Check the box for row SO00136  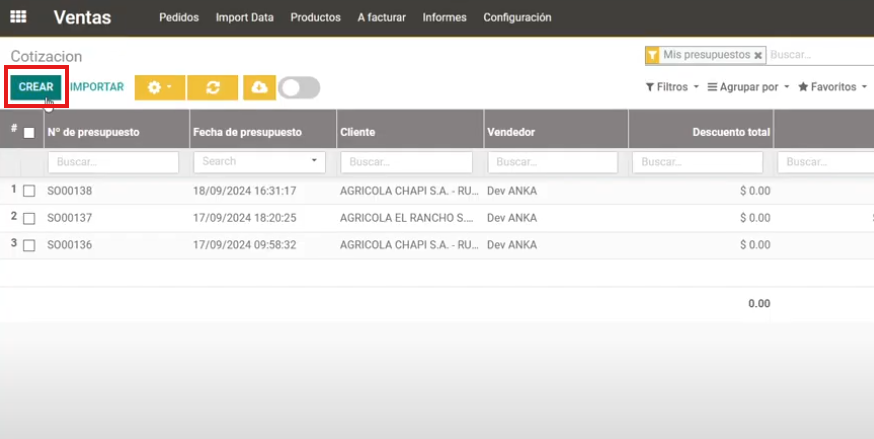tap(29, 245)
